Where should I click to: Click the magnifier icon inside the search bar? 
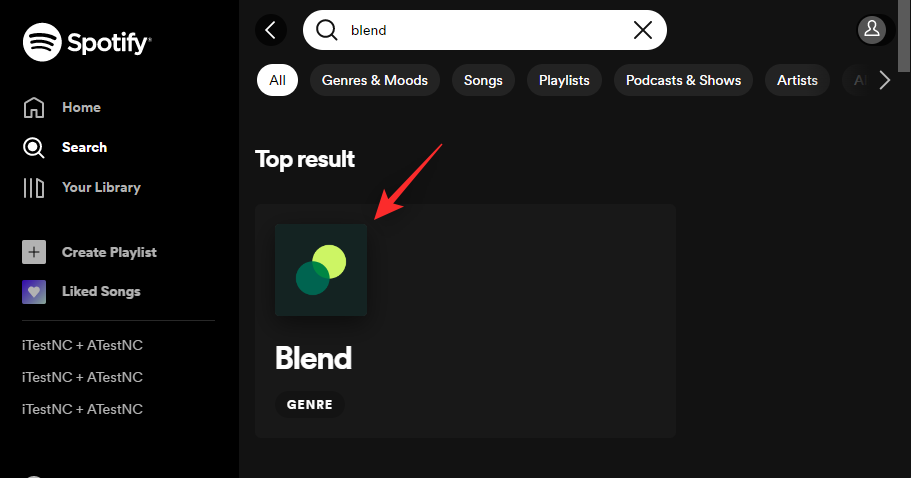pyautogui.click(x=327, y=30)
